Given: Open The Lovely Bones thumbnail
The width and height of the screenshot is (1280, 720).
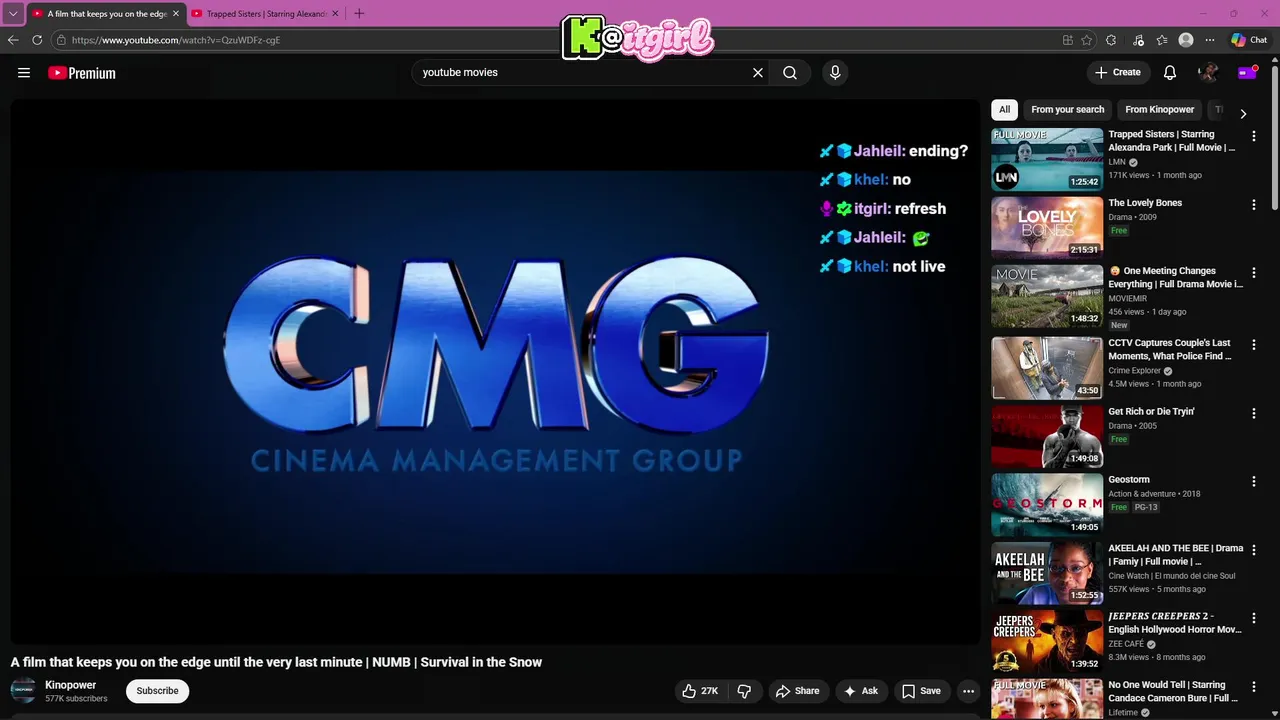Looking at the screenshot, I should point(1047,227).
